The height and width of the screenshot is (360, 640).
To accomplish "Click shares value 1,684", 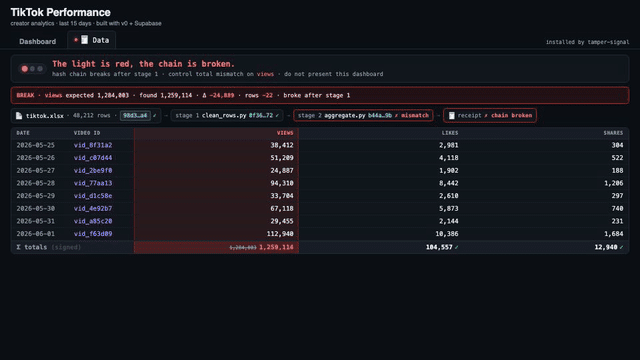I will (x=613, y=233).
